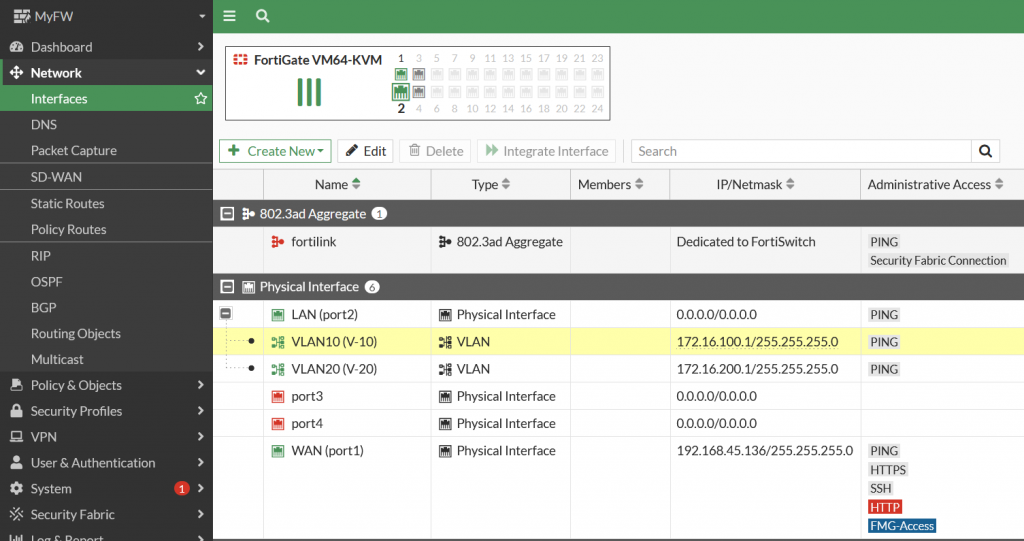Click the red notification badge on System
The height and width of the screenshot is (541, 1024).
click(181, 489)
